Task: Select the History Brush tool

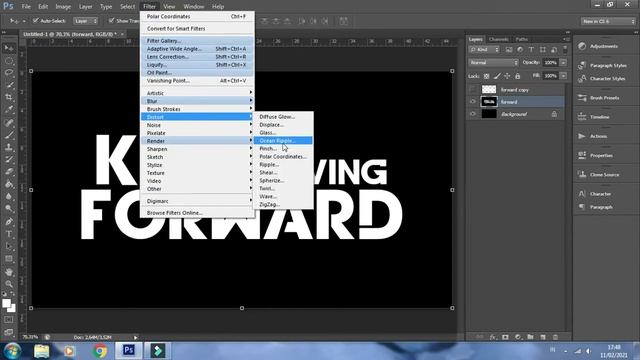Action: [9, 160]
